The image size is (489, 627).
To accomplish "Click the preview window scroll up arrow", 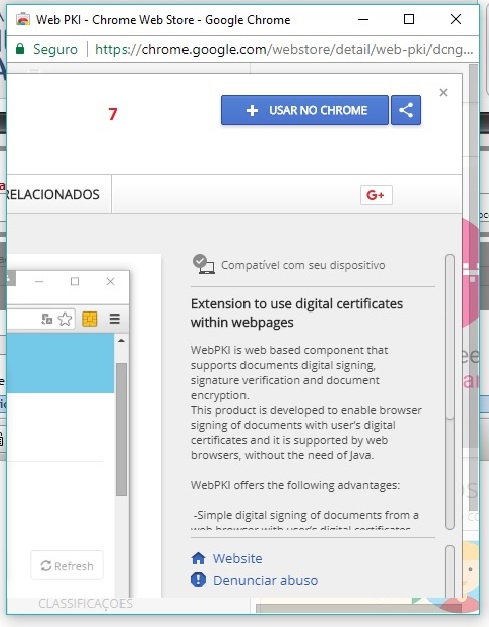I will [121, 341].
